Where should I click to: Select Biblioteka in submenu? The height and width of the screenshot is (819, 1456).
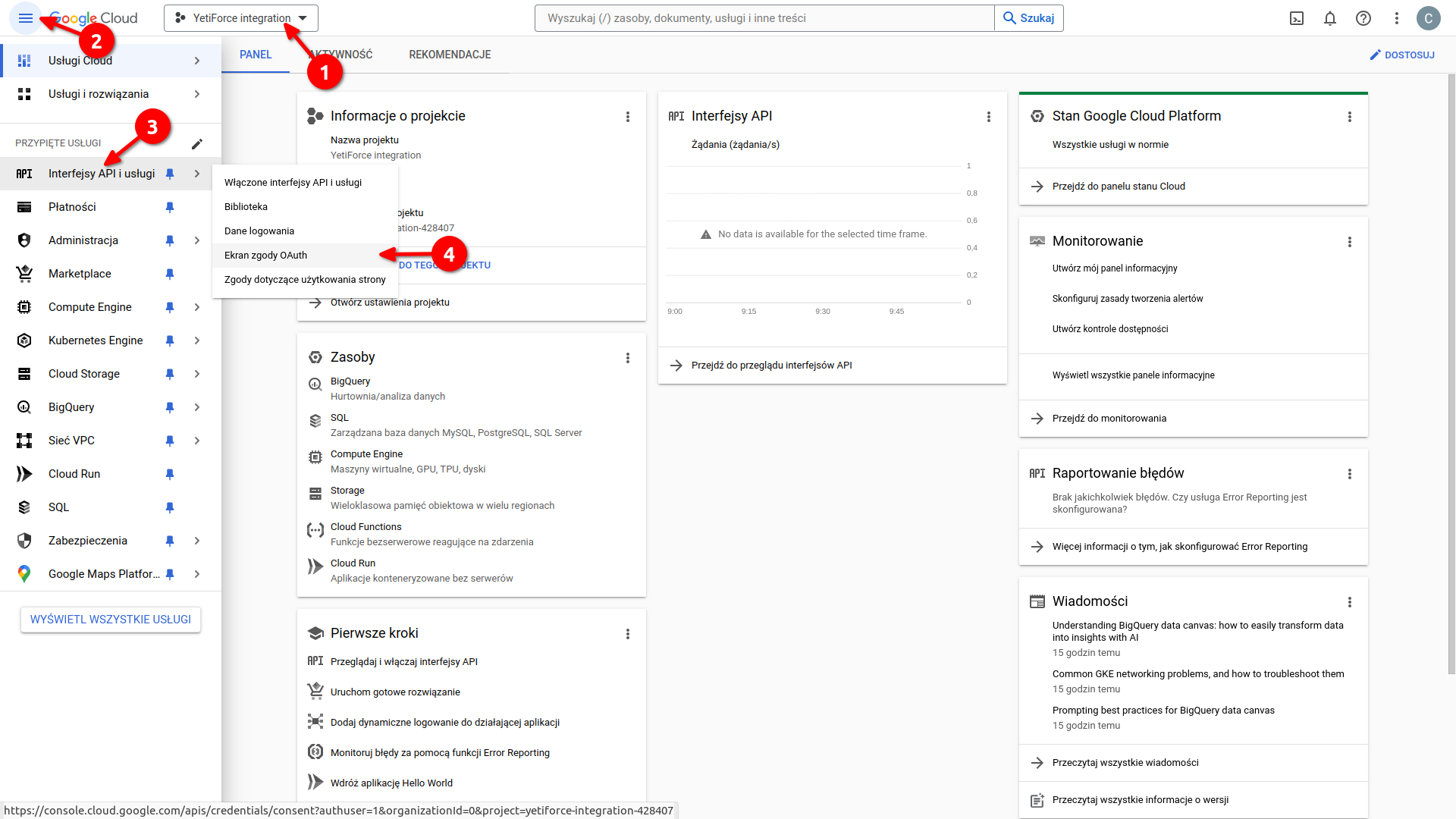[x=305, y=207]
